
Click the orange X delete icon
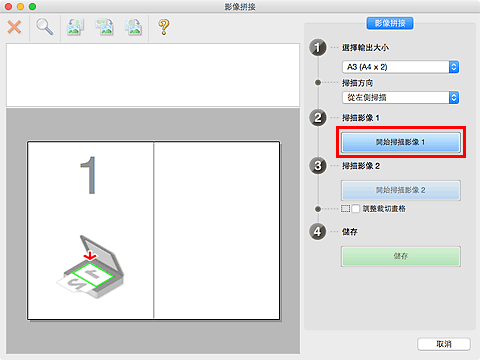click(x=14, y=27)
